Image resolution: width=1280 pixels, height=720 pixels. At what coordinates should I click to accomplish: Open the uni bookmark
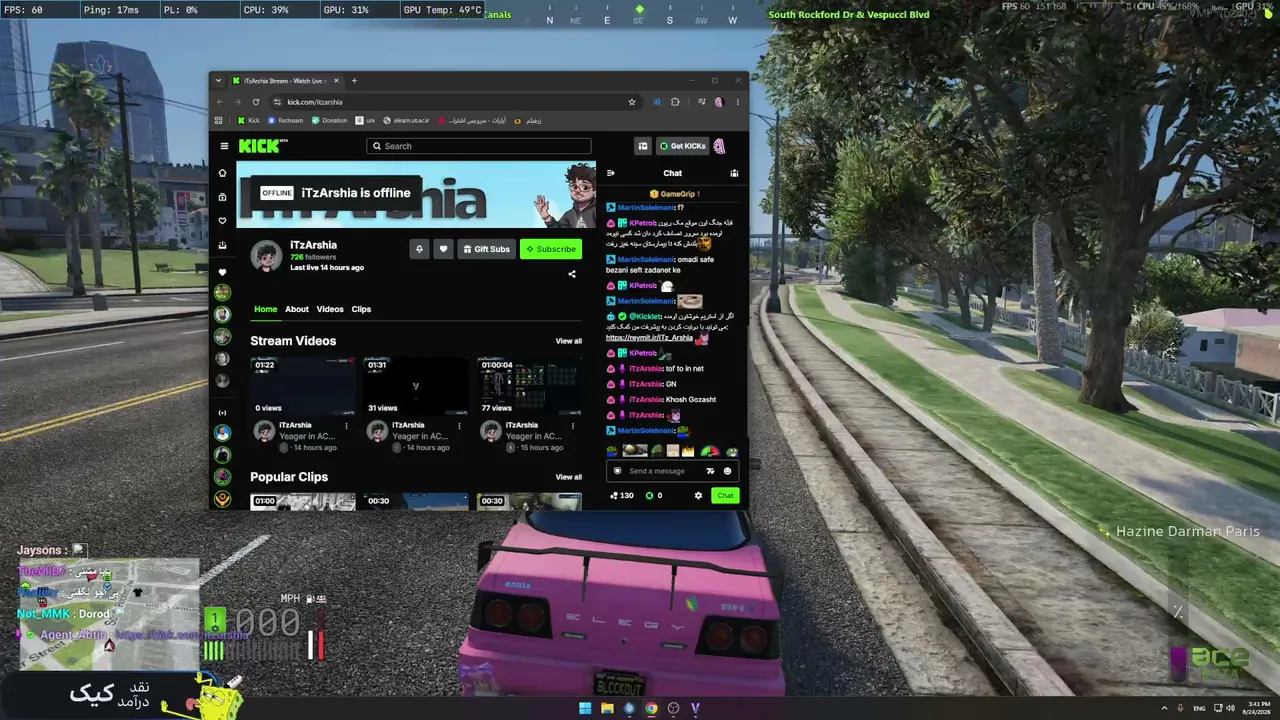pyautogui.click(x=365, y=121)
